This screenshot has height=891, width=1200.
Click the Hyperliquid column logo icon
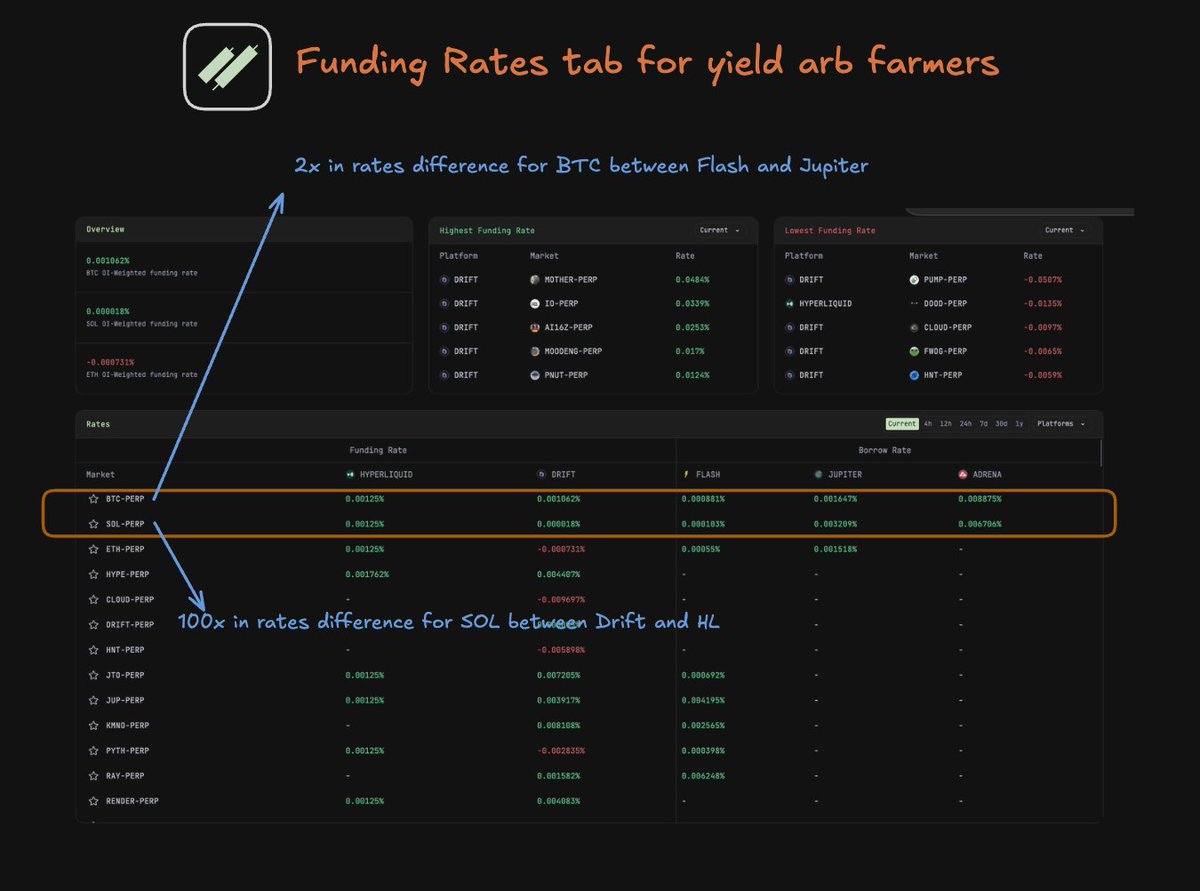(x=350, y=474)
